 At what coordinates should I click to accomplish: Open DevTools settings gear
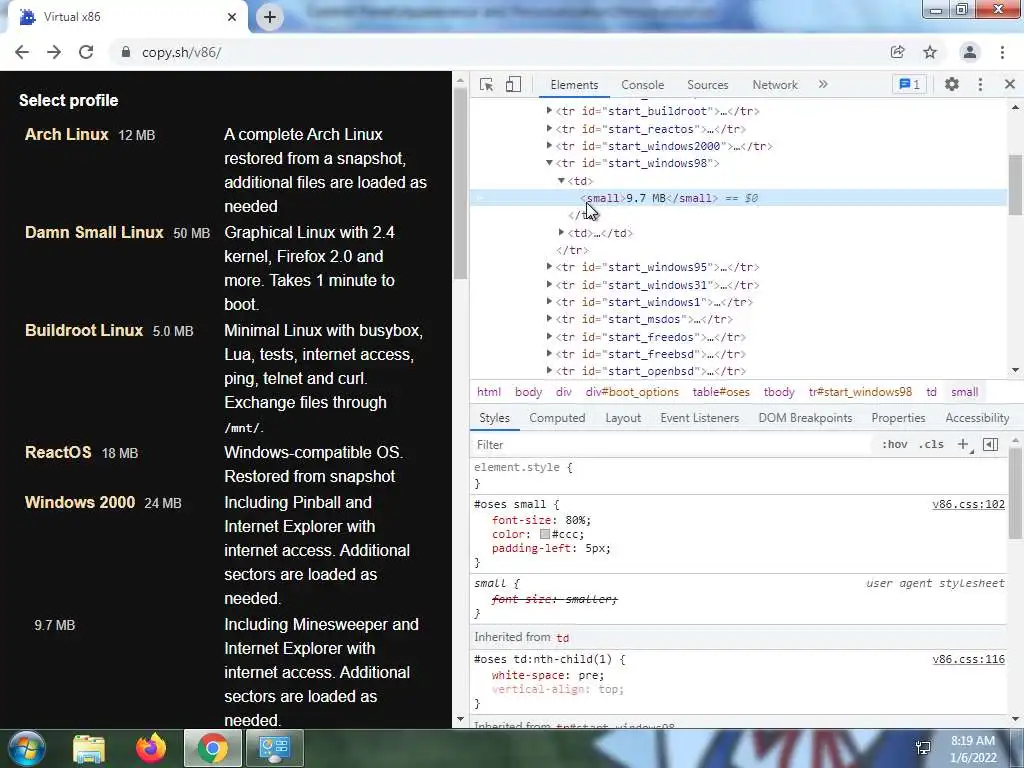952,84
